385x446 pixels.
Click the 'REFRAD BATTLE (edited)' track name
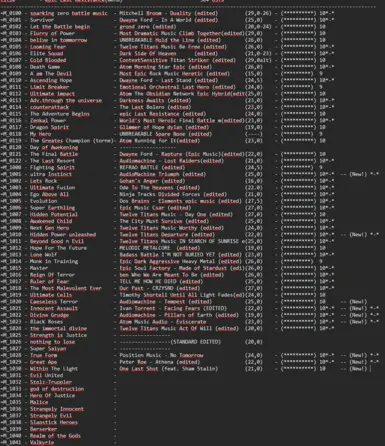[x=152, y=167]
